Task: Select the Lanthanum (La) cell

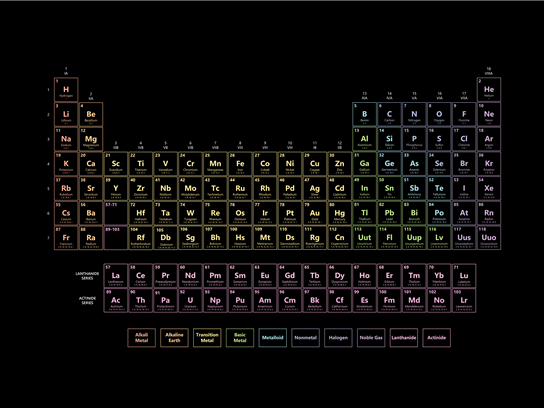Action: coord(116,276)
